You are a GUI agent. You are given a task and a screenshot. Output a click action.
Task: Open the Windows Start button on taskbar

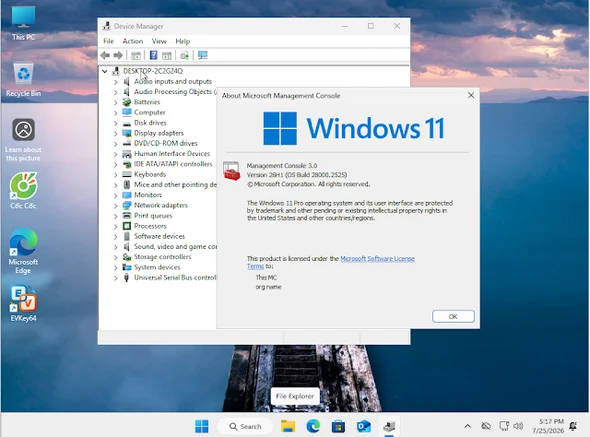click(x=202, y=426)
